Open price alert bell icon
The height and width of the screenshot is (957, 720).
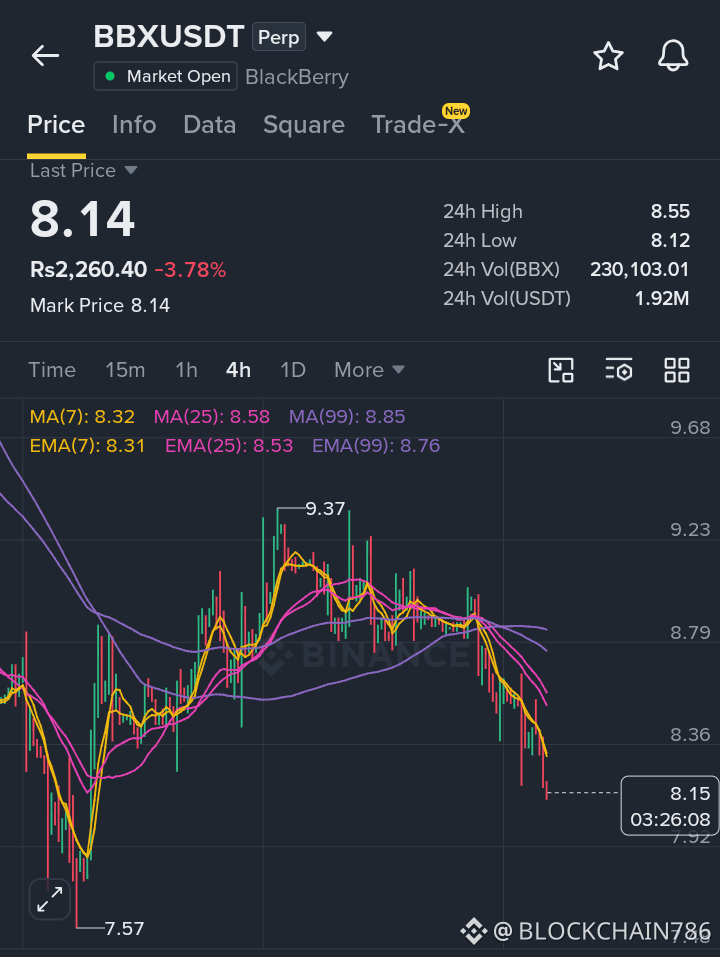[673, 56]
